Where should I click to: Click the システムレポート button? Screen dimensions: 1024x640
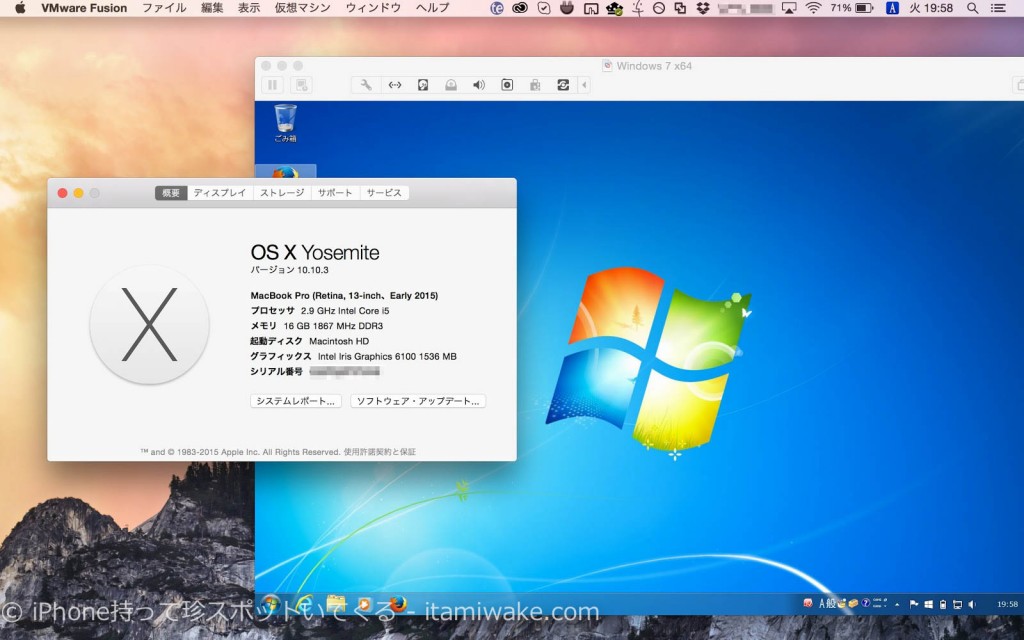click(x=296, y=401)
